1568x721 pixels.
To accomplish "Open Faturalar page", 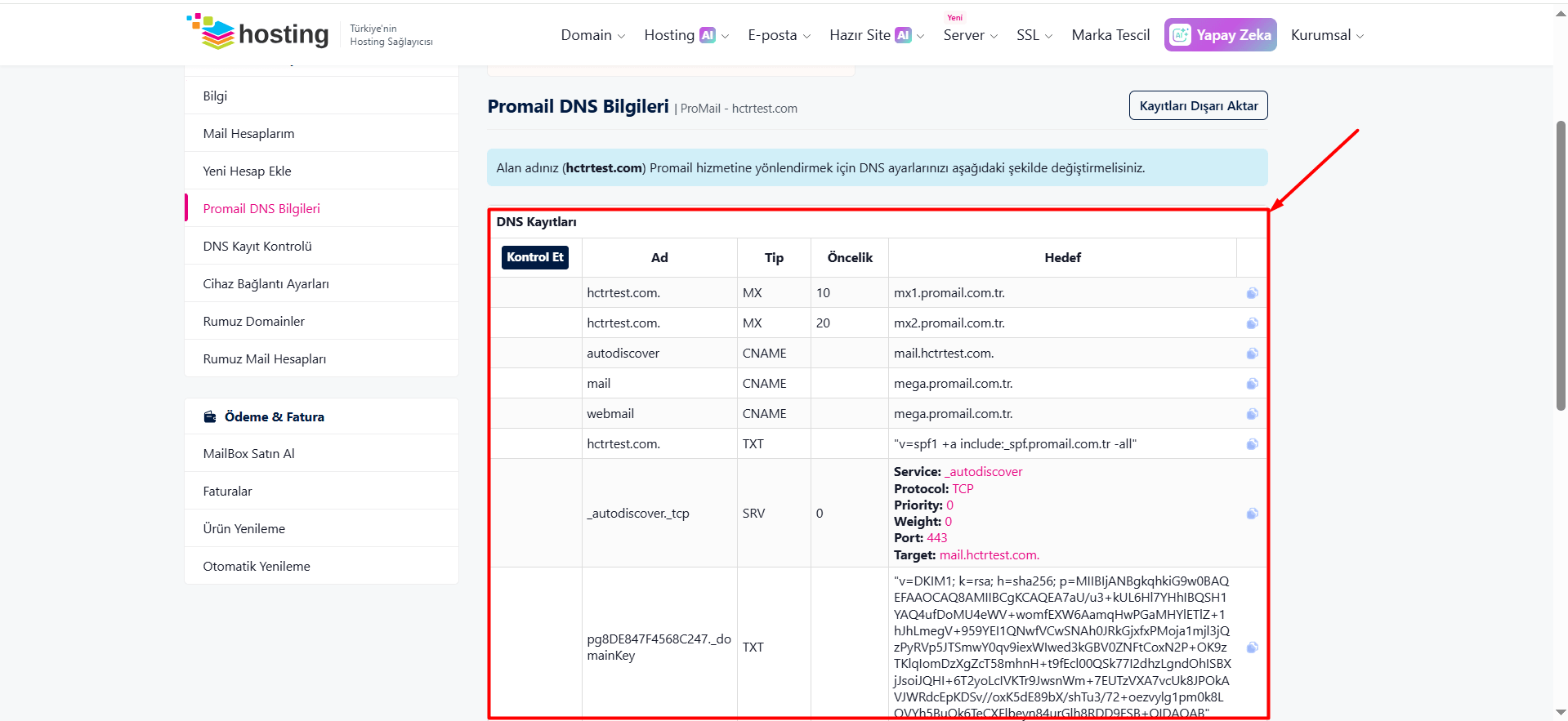I will click(321, 491).
